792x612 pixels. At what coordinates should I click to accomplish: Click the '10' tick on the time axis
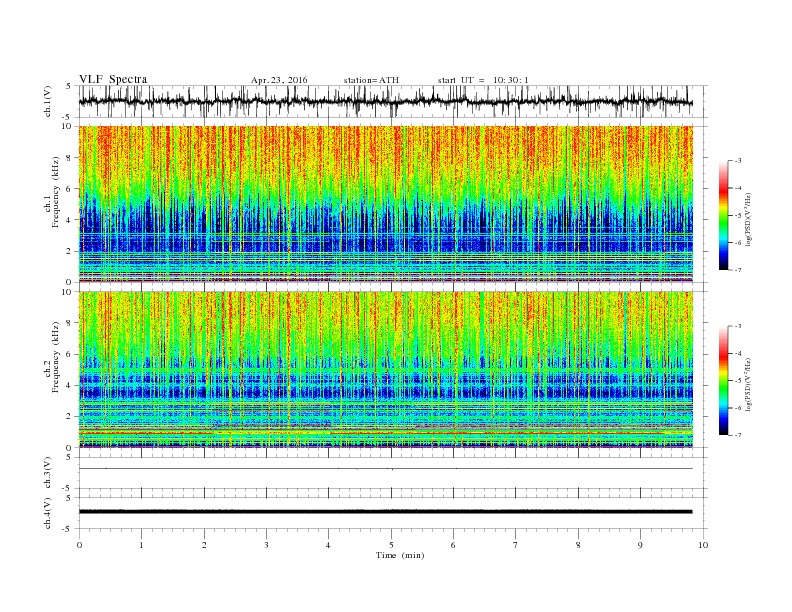click(703, 545)
